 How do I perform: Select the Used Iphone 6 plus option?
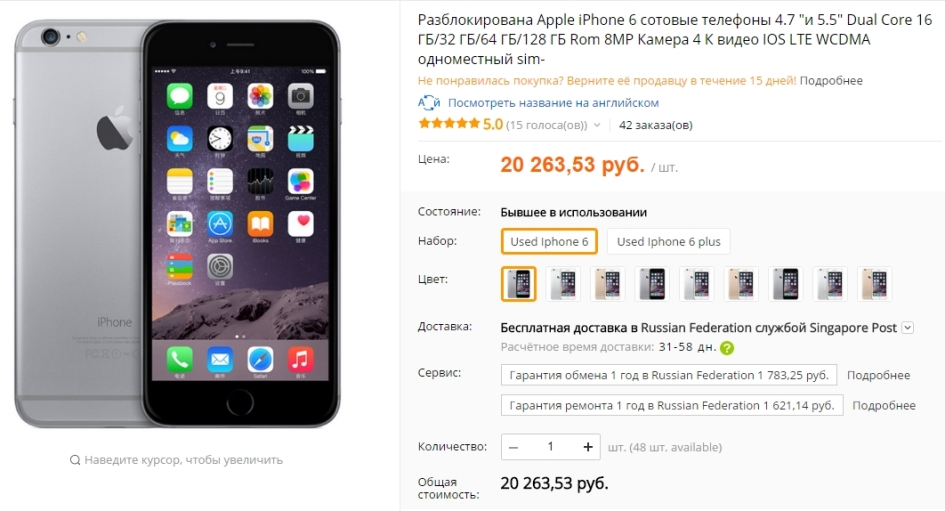[668, 242]
